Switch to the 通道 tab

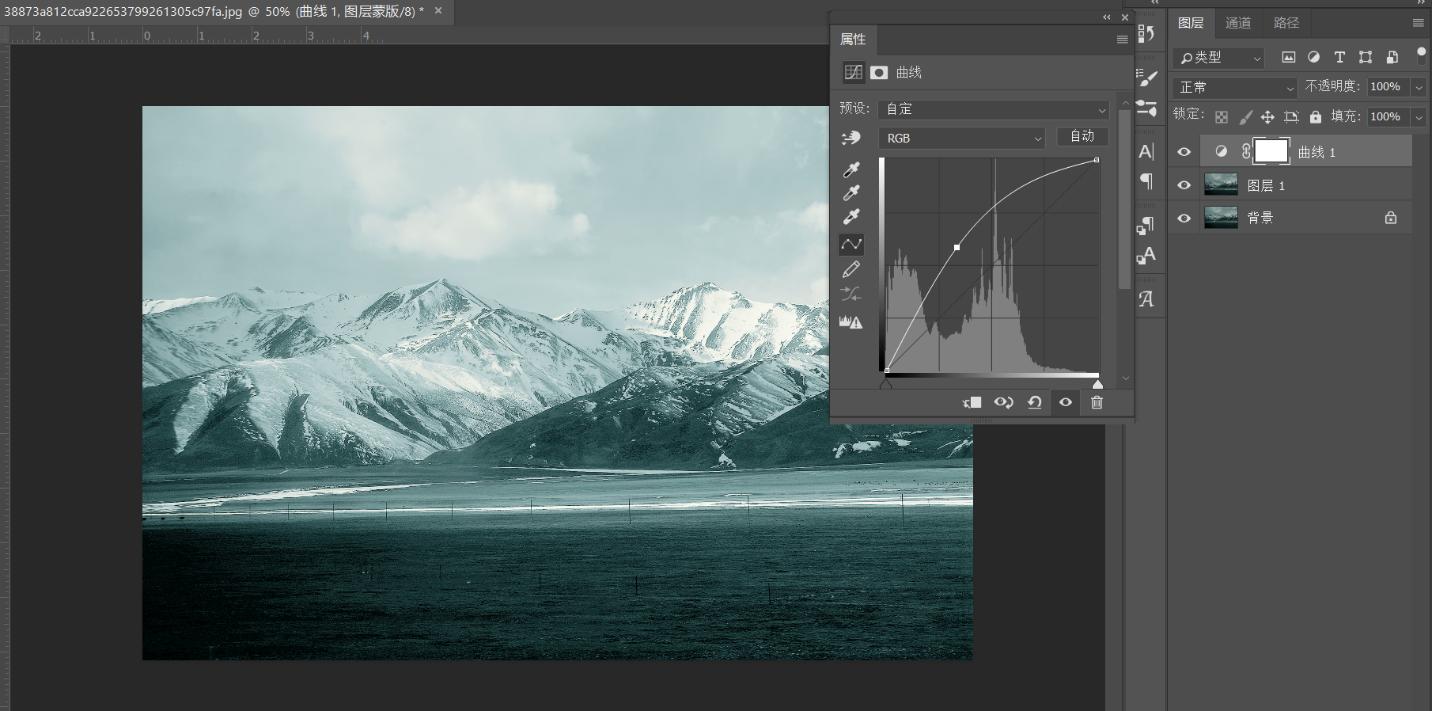1238,22
